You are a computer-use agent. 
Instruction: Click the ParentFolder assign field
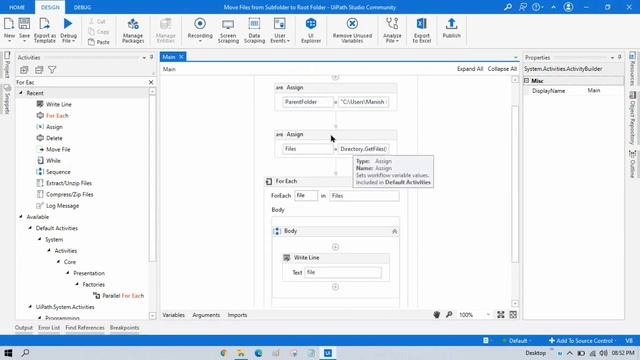coord(308,102)
